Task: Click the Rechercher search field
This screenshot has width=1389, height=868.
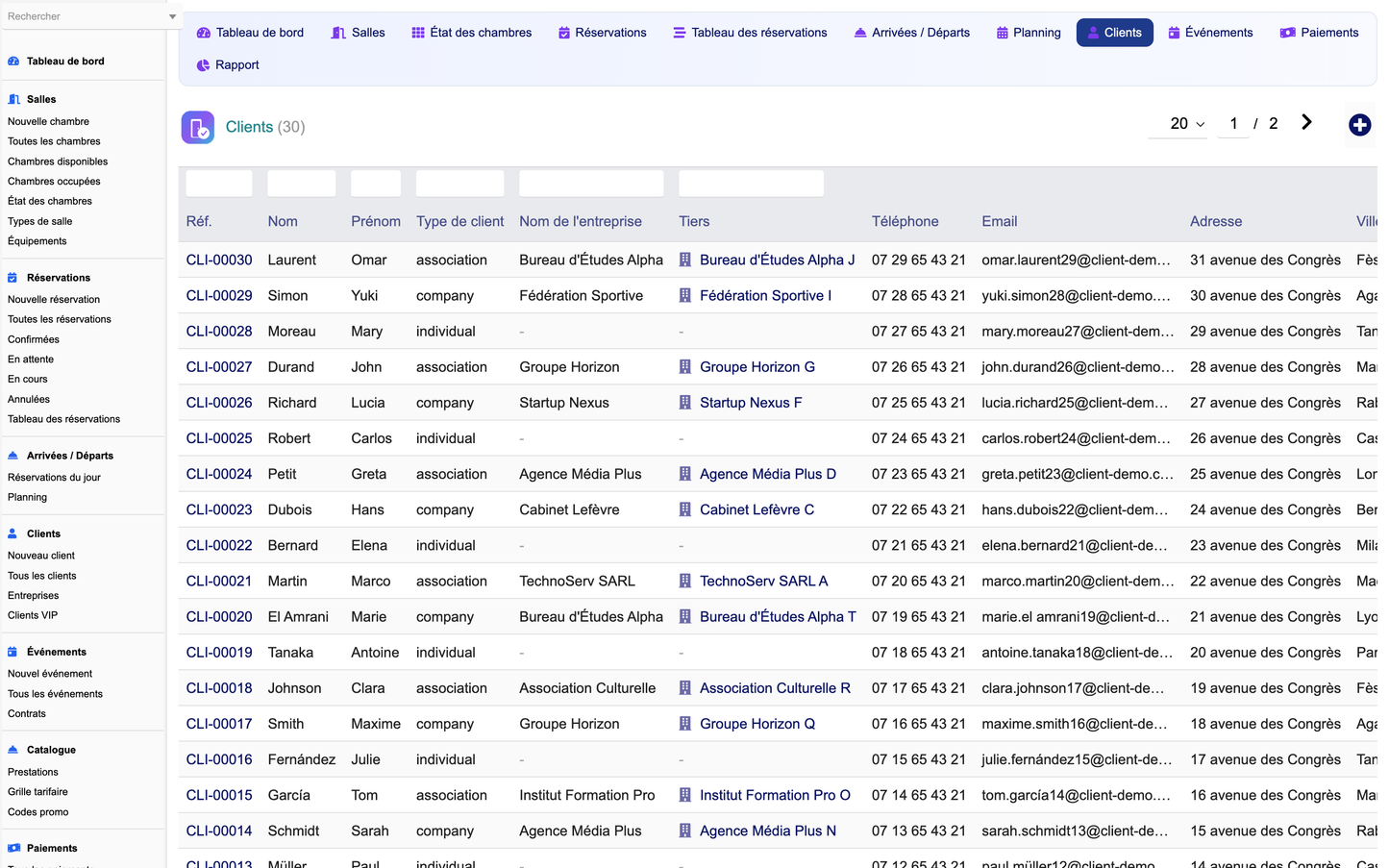Action: pyautogui.click(x=82, y=16)
